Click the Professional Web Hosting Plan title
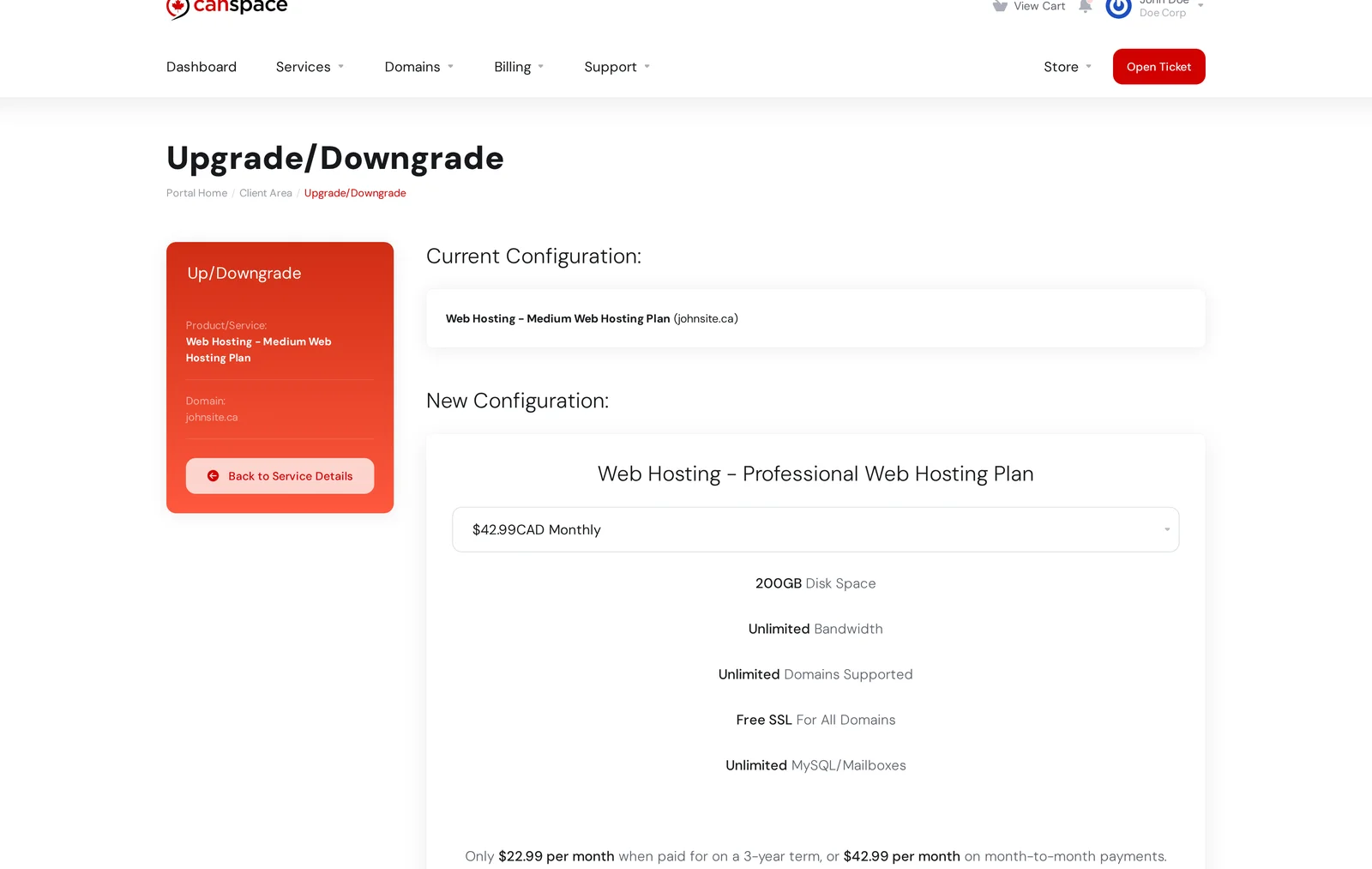This screenshot has width=1372, height=869. tap(815, 474)
